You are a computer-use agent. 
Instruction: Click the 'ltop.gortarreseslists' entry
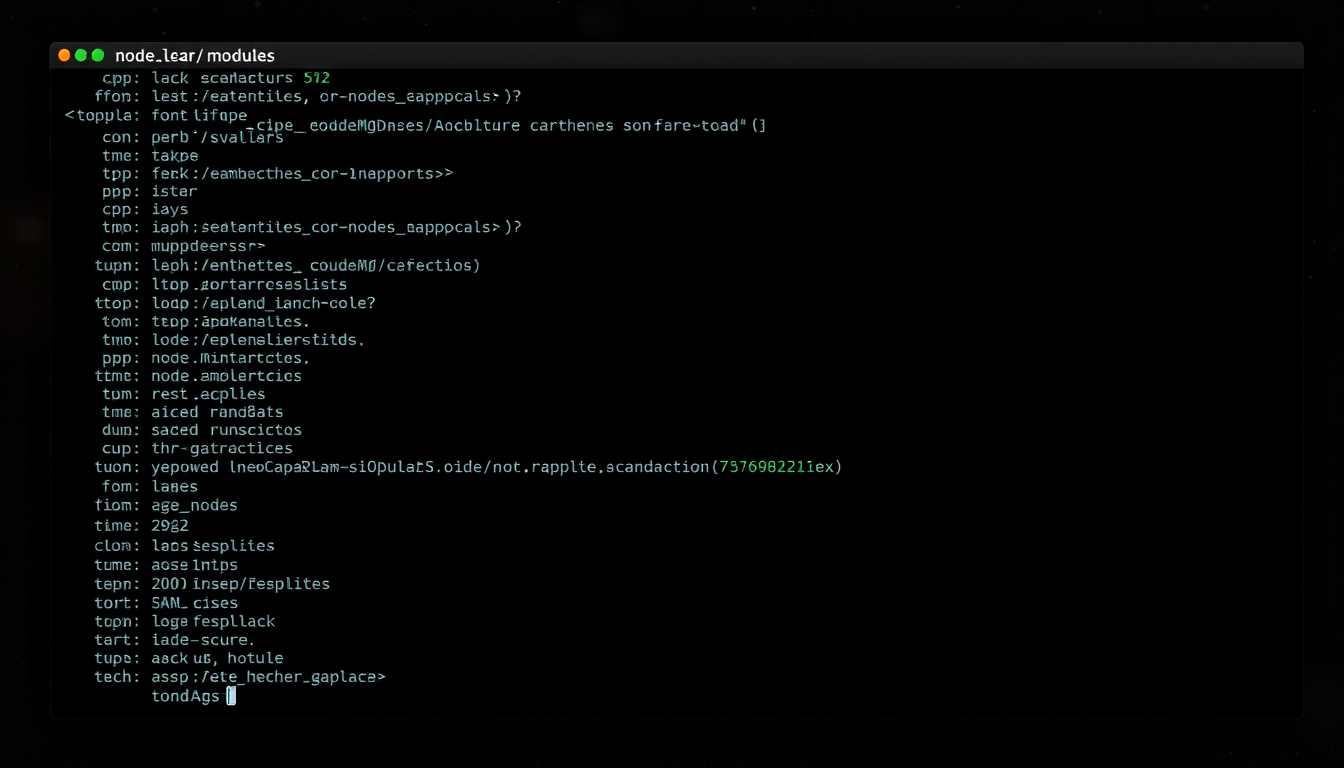pyautogui.click(x=249, y=284)
